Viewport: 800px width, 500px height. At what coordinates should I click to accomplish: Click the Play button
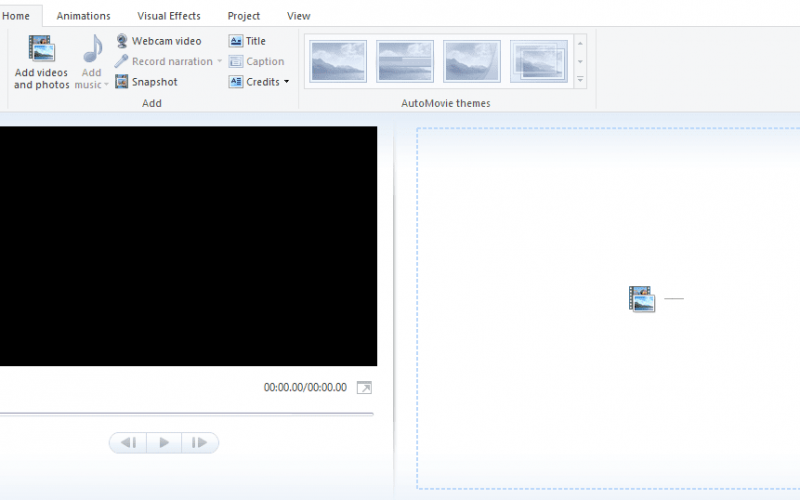coord(164,442)
